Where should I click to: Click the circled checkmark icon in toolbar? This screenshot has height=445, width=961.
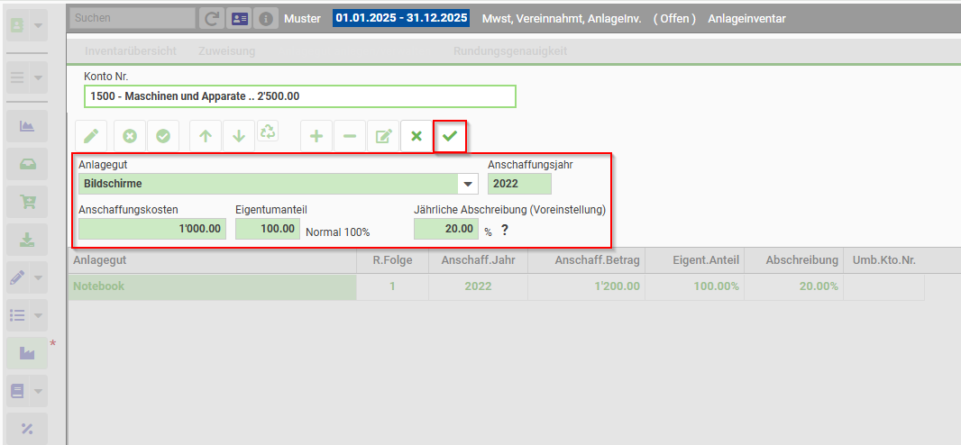(163, 136)
